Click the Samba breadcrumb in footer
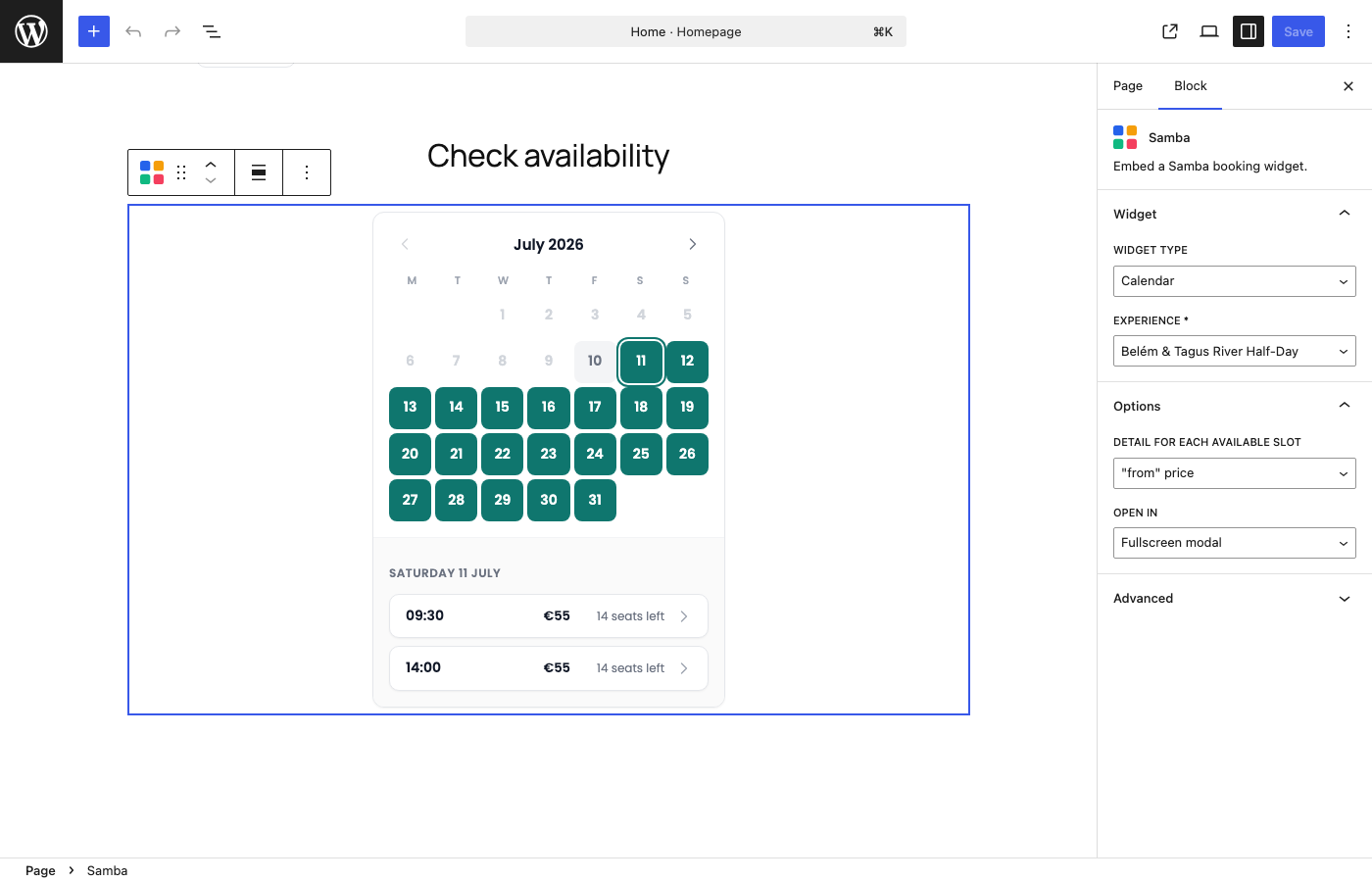The width and height of the screenshot is (1372, 882). [107, 870]
